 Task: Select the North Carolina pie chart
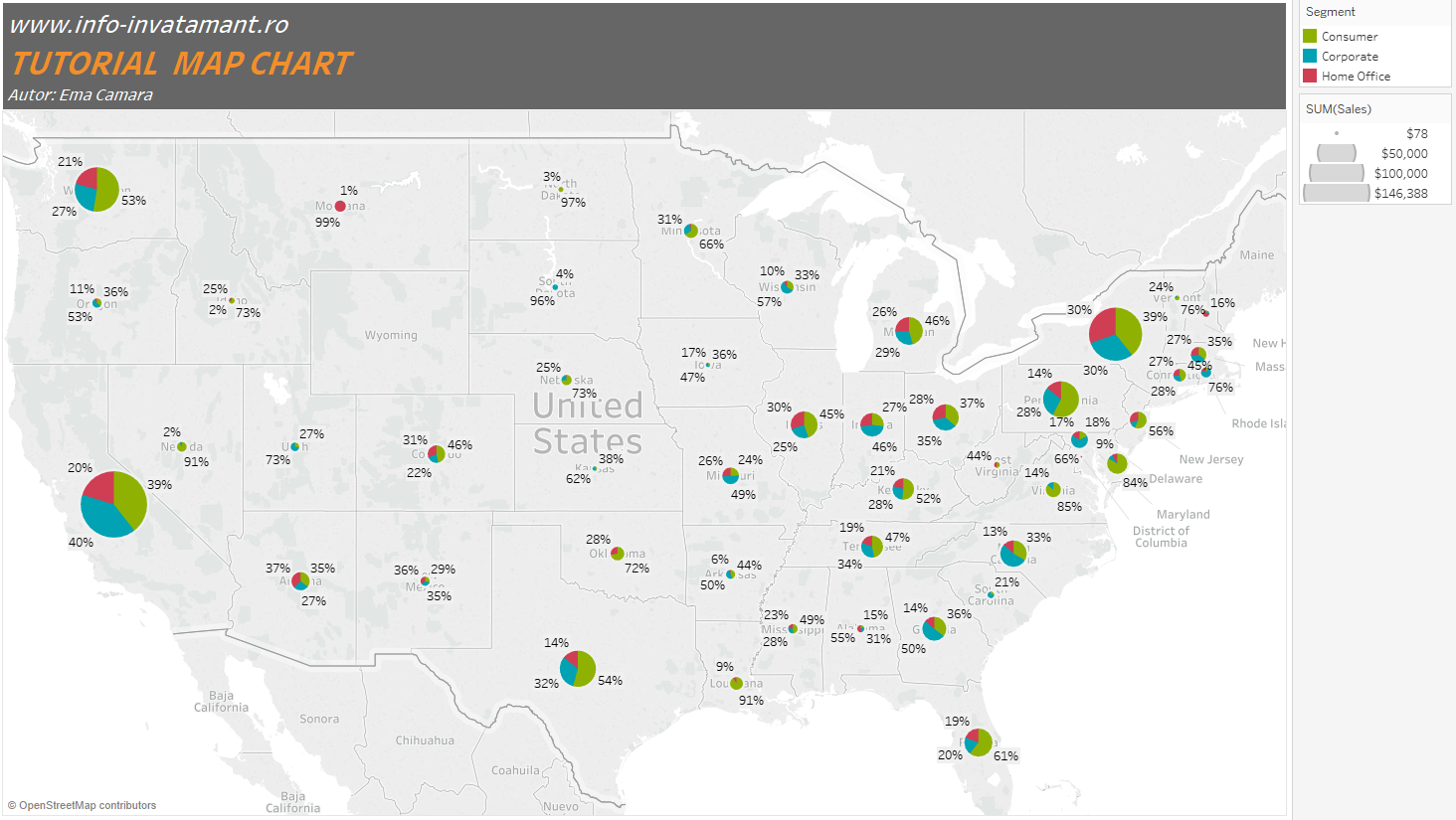tap(1013, 554)
